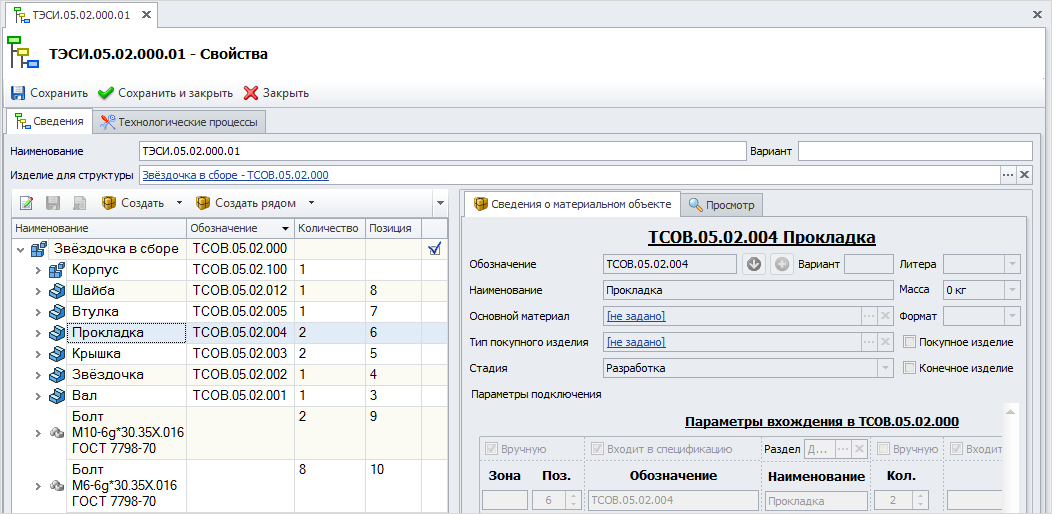Enable the Конечное изделие checkbox

coord(909,368)
